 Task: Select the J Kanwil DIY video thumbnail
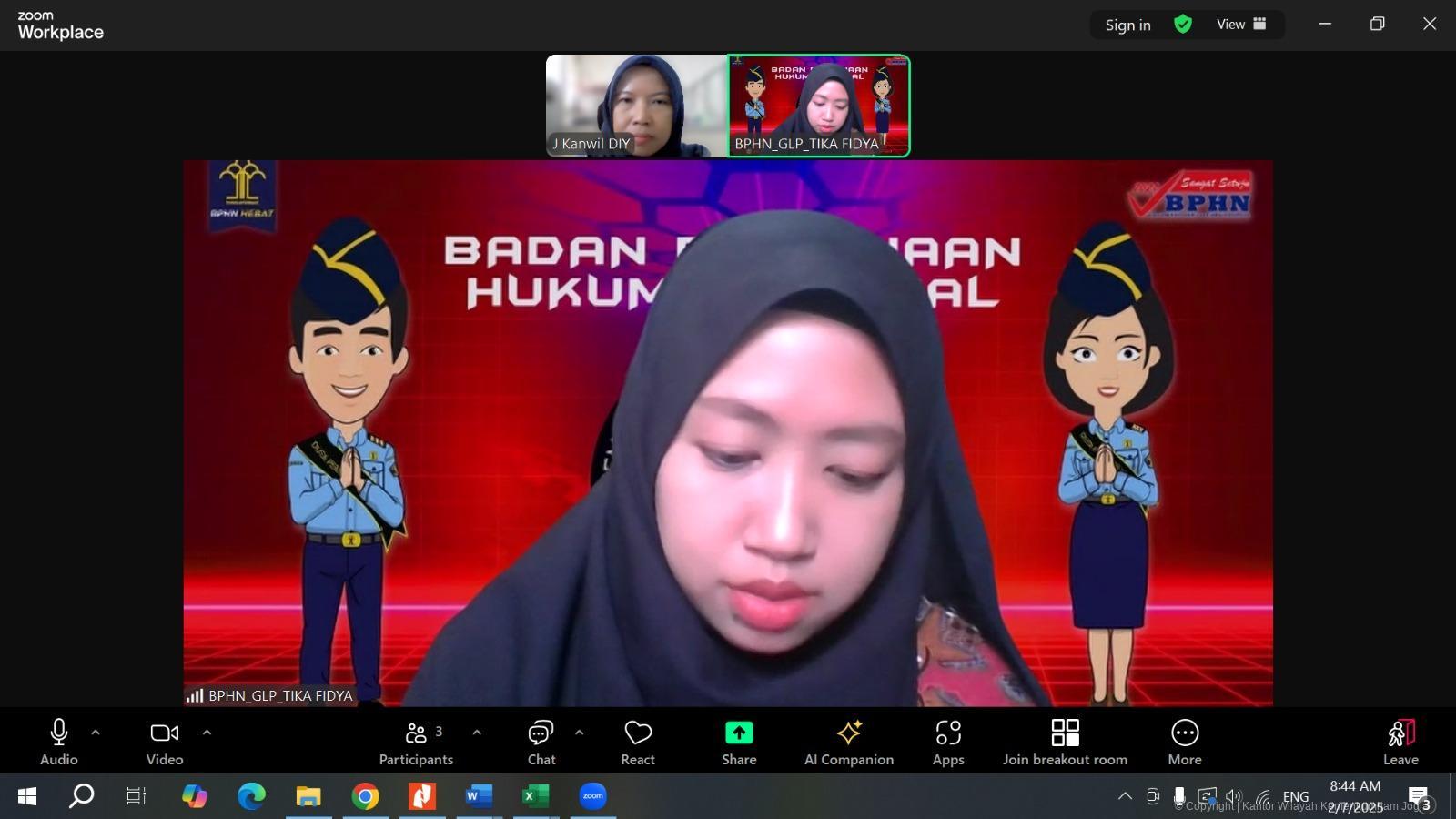coord(636,105)
